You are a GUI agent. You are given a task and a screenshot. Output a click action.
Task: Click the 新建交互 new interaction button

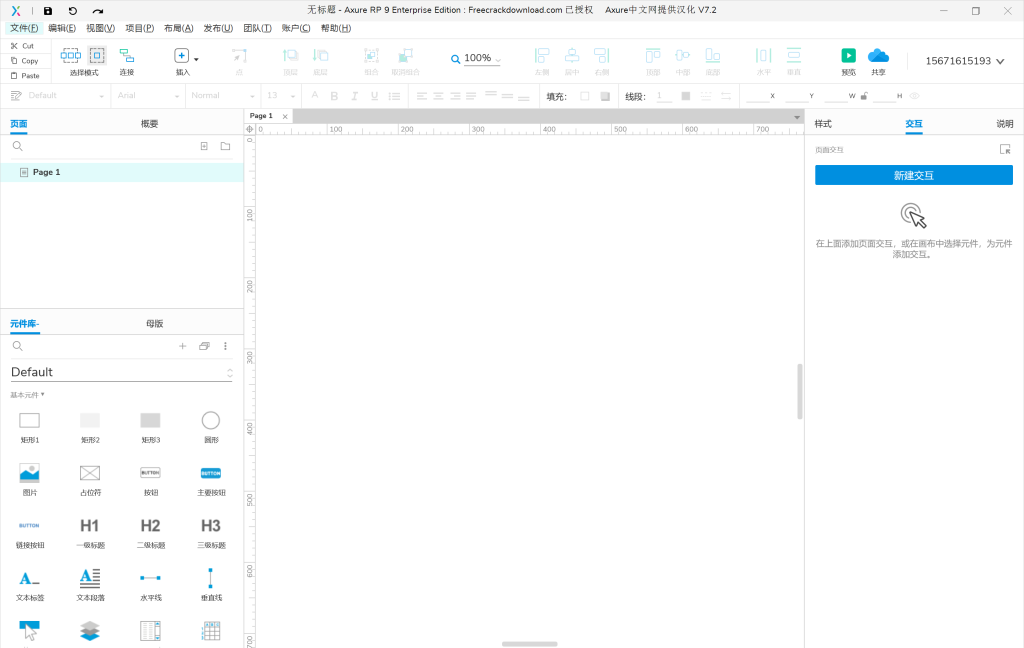[913, 175]
